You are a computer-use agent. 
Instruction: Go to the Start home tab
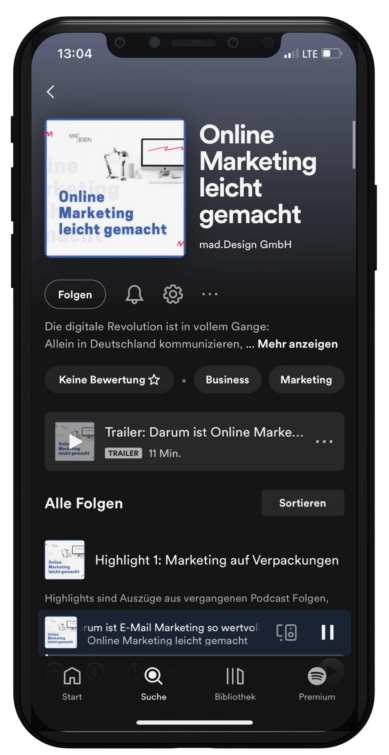72,683
